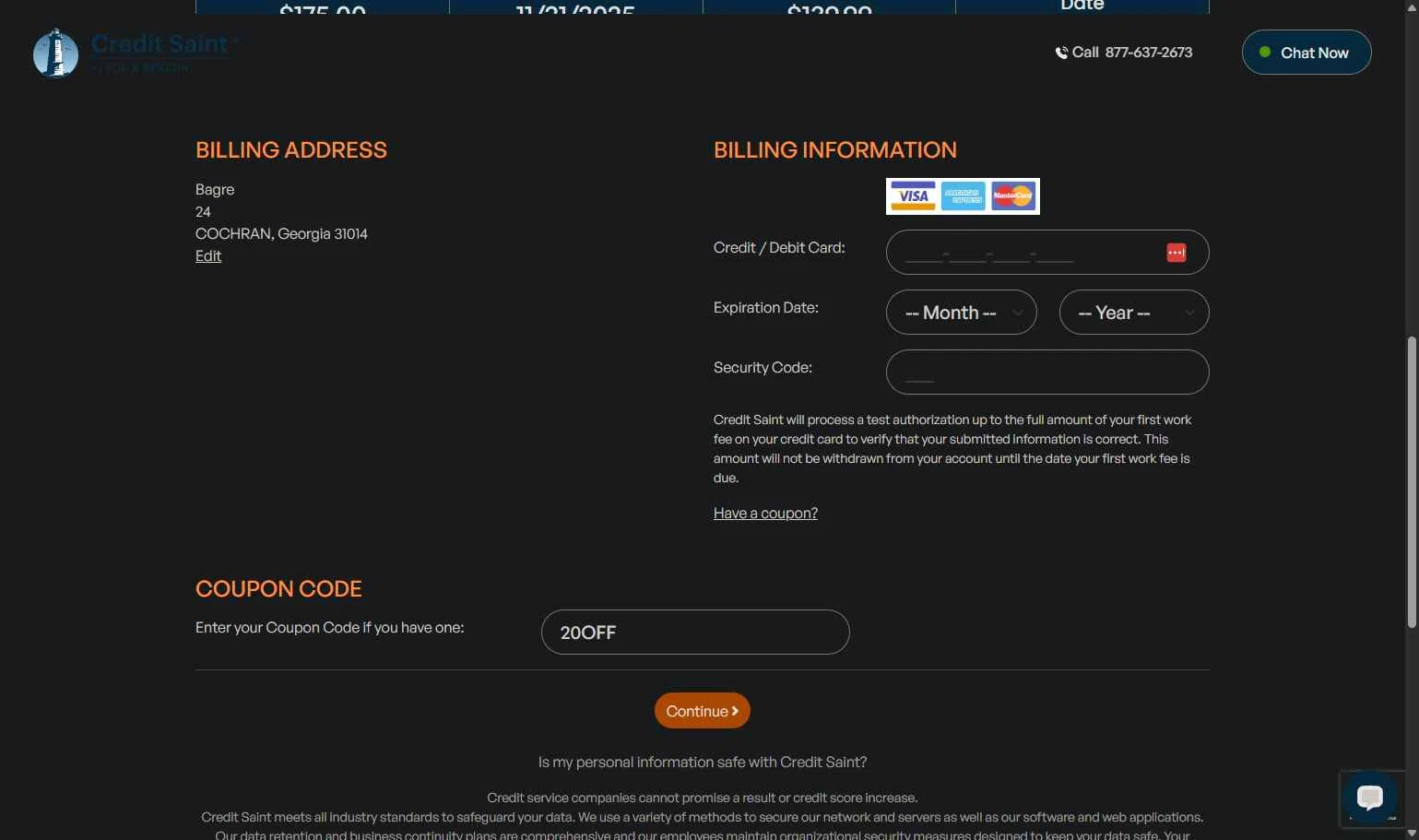This screenshot has width=1419, height=840.
Task: Click the street number 24 in billing address
Action: click(203, 212)
